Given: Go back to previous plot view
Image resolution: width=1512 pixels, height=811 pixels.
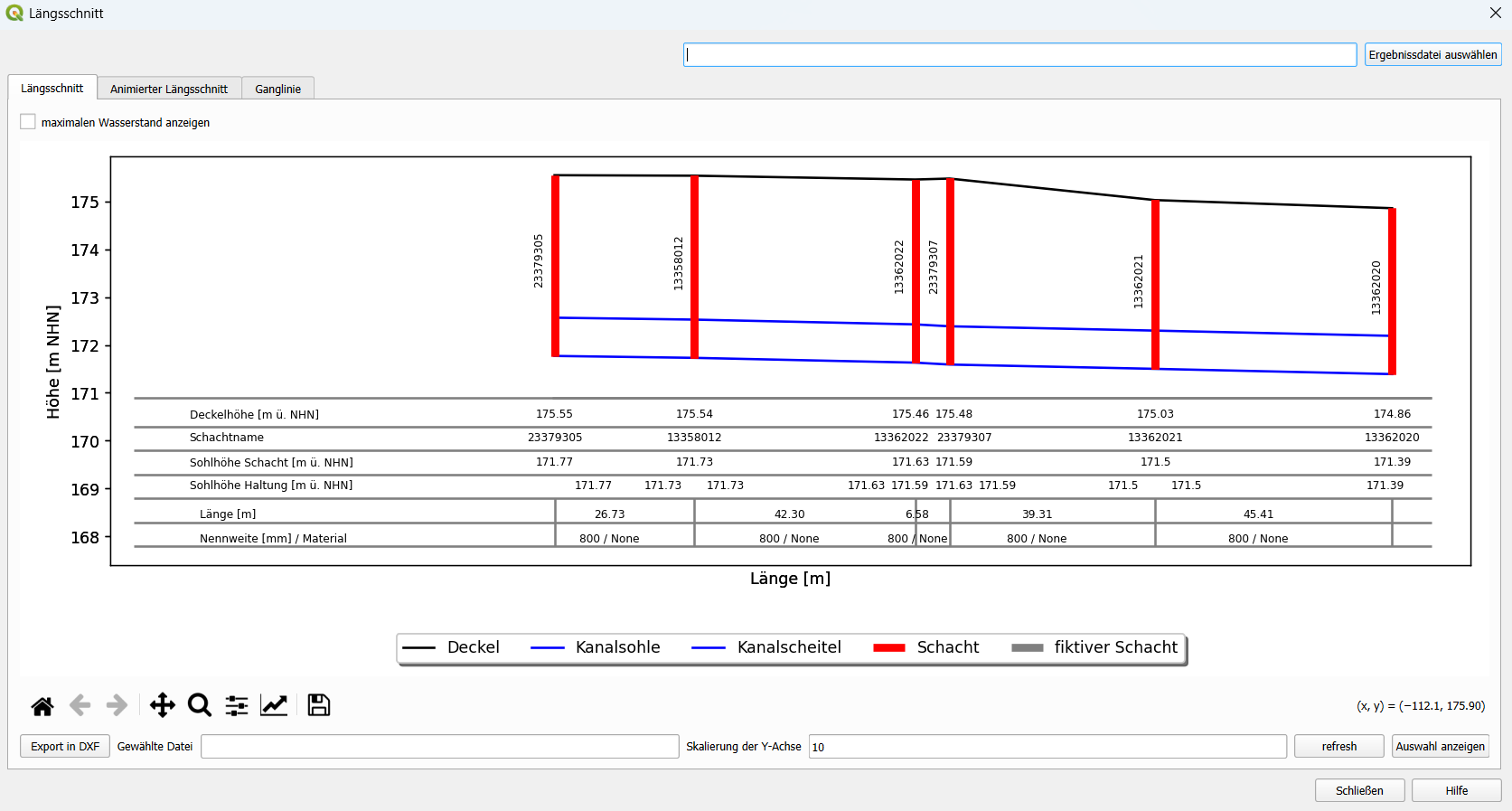Looking at the screenshot, I should 80,705.
